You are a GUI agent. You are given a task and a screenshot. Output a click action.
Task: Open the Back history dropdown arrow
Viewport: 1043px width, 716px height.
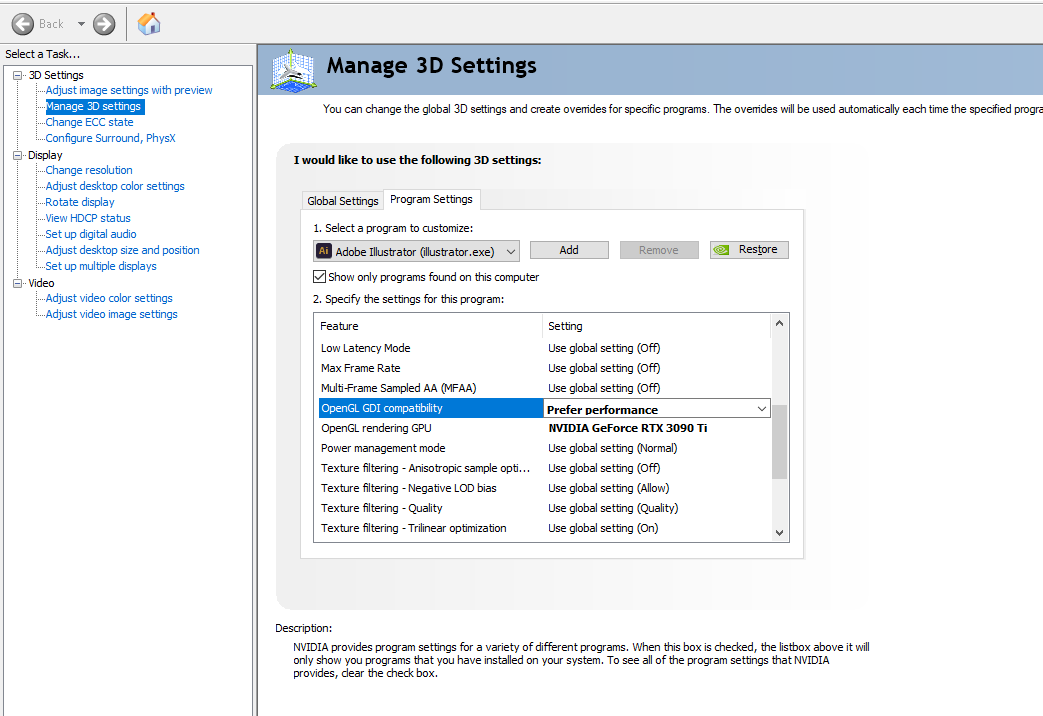click(81, 24)
